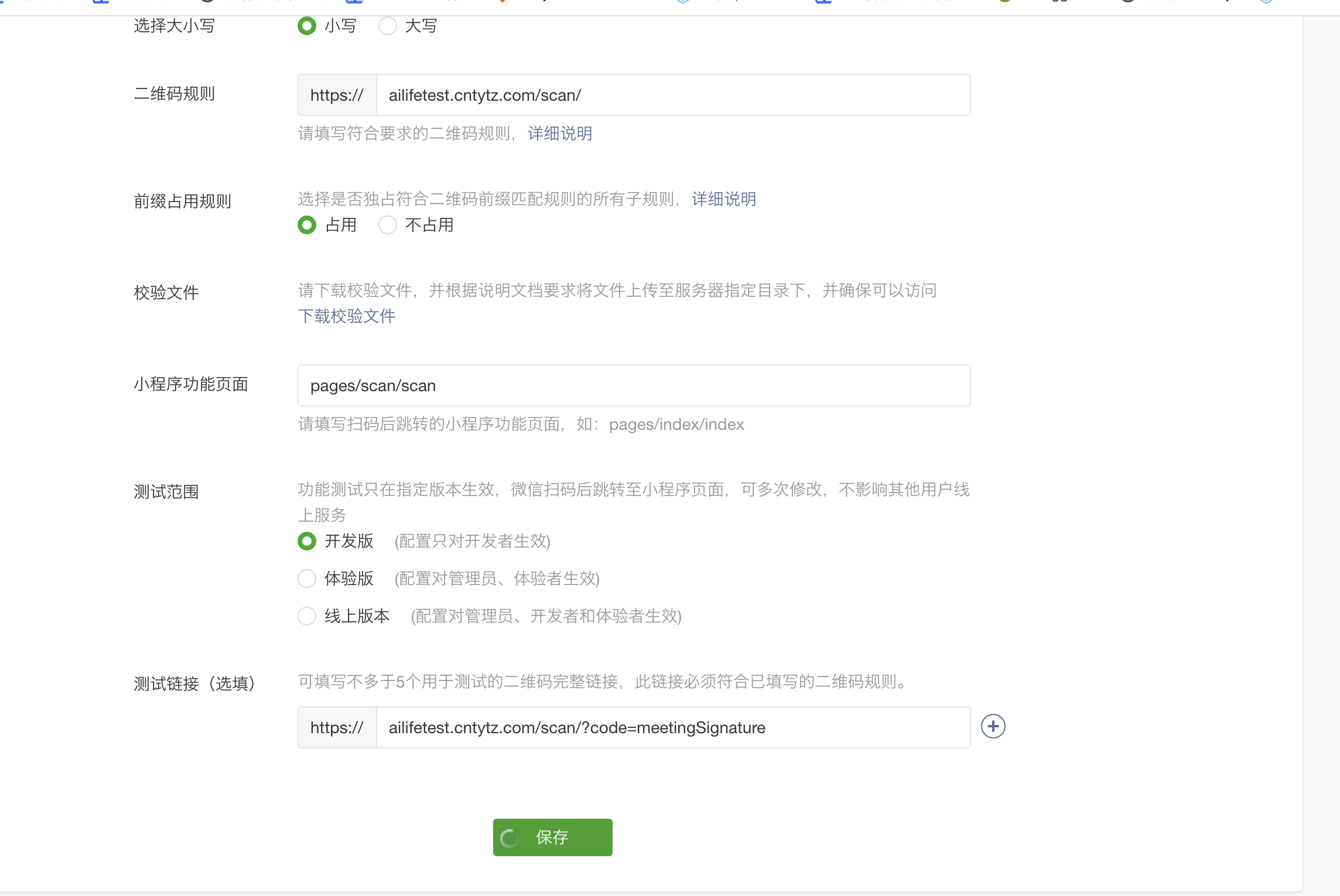Choose the 占用 prefix occupancy option
1340x896 pixels.
[x=307, y=225]
